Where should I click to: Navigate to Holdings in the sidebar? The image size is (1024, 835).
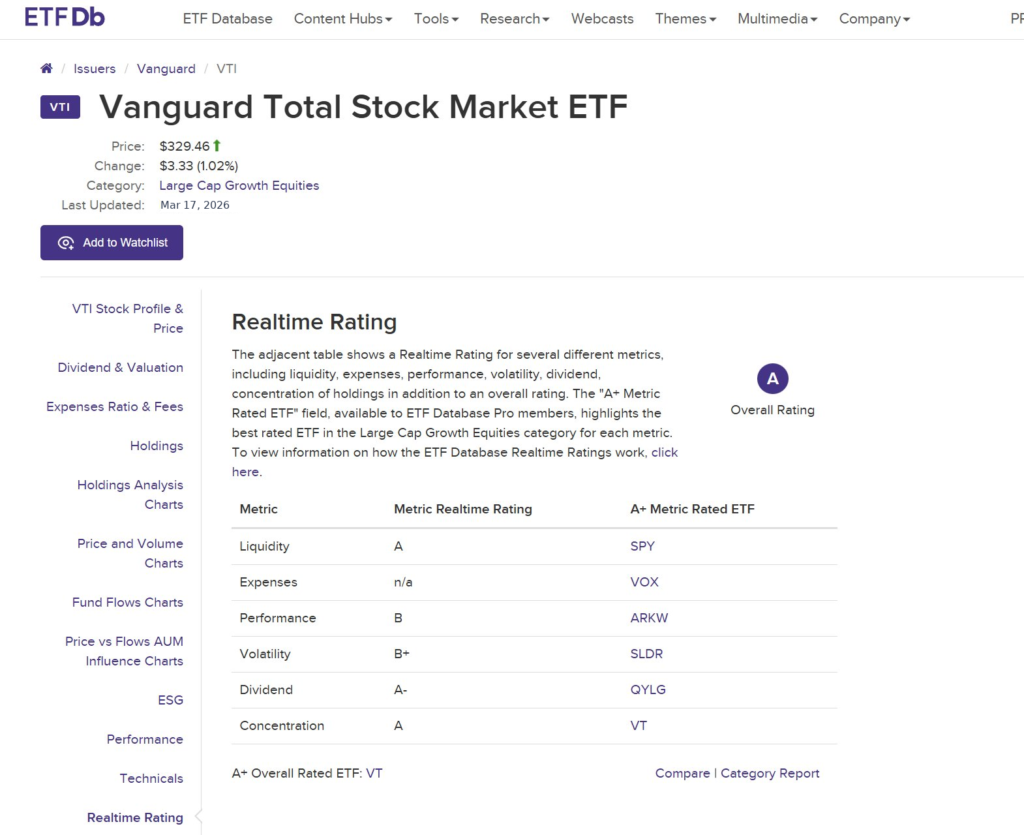pos(157,446)
